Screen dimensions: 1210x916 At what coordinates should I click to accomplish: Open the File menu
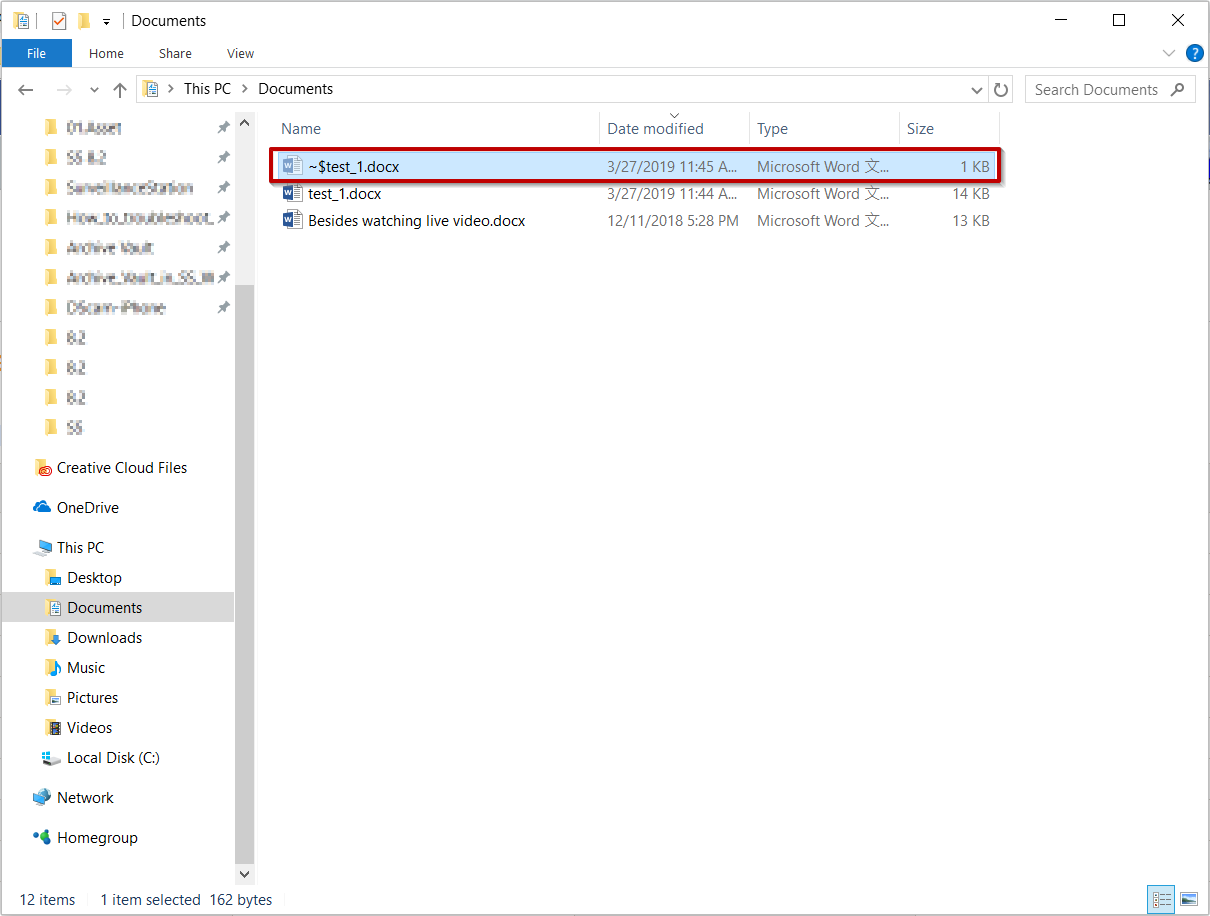click(37, 54)
